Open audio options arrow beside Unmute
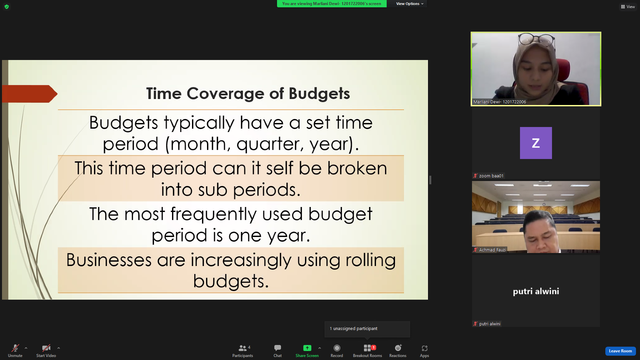This screenshot has width=640, height=360. (26, 348)
